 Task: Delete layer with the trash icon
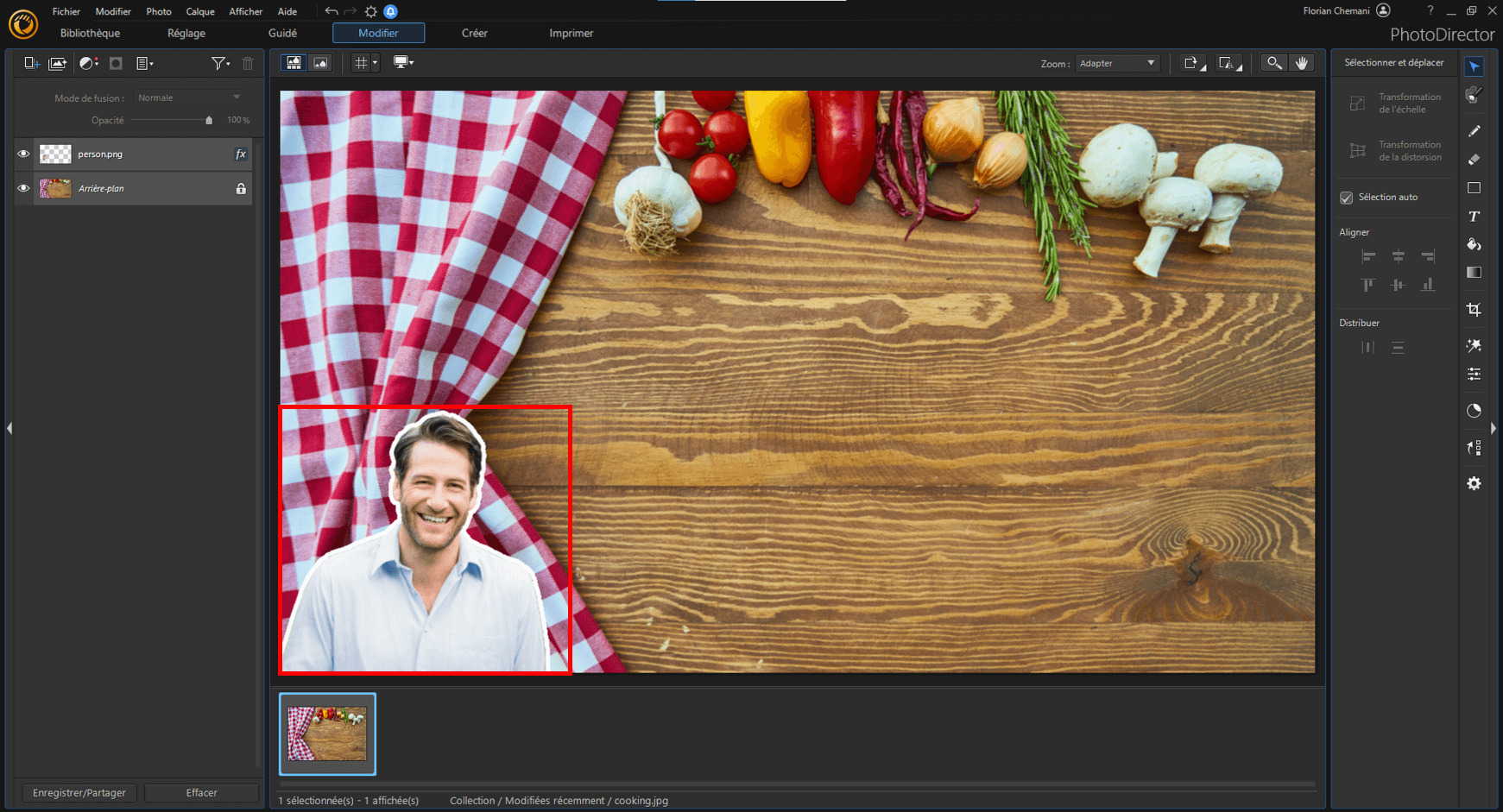tap(248, 63)
